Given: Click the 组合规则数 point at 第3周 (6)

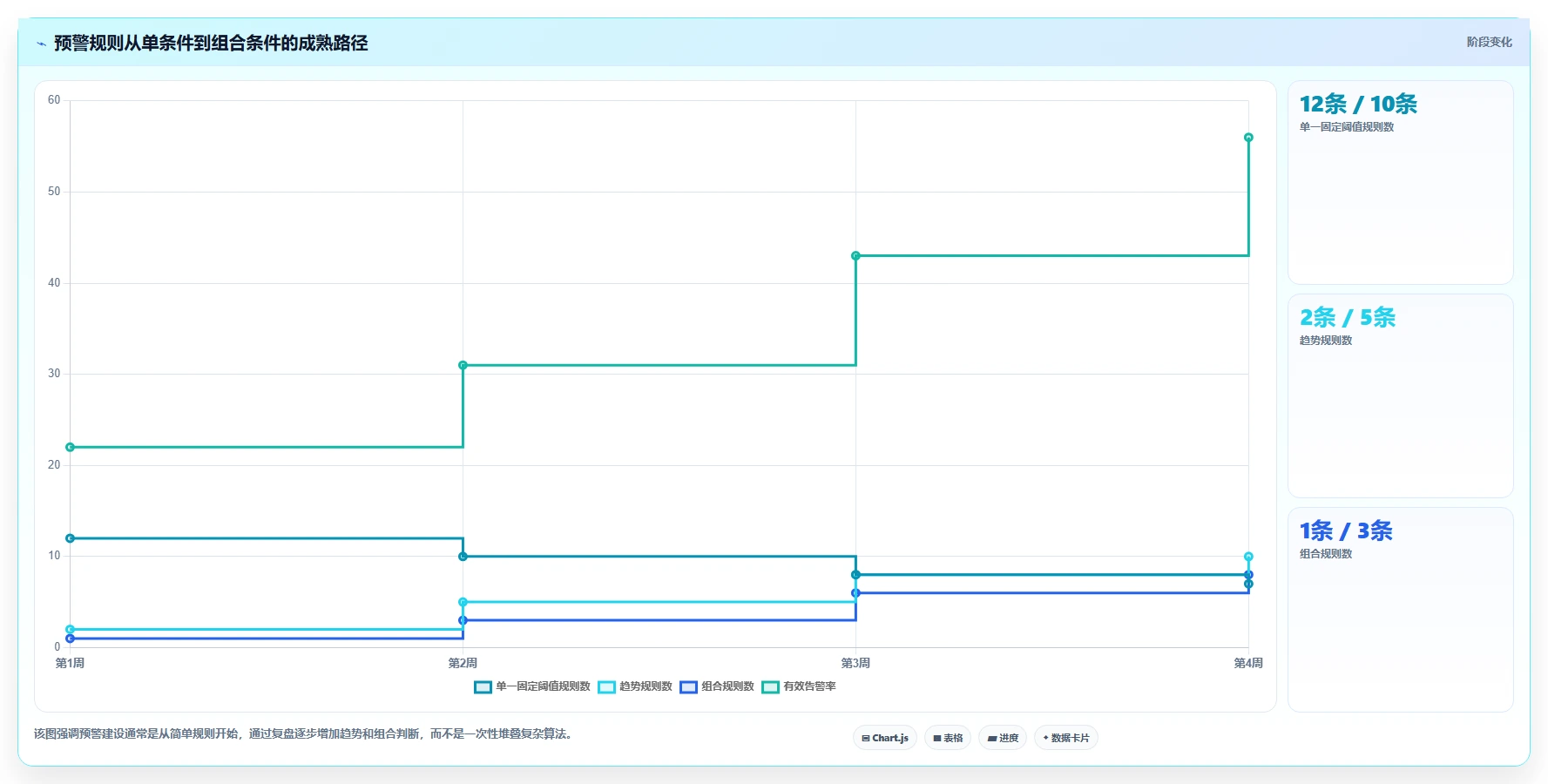Looking at the screenshot, I should pos(855,593).
